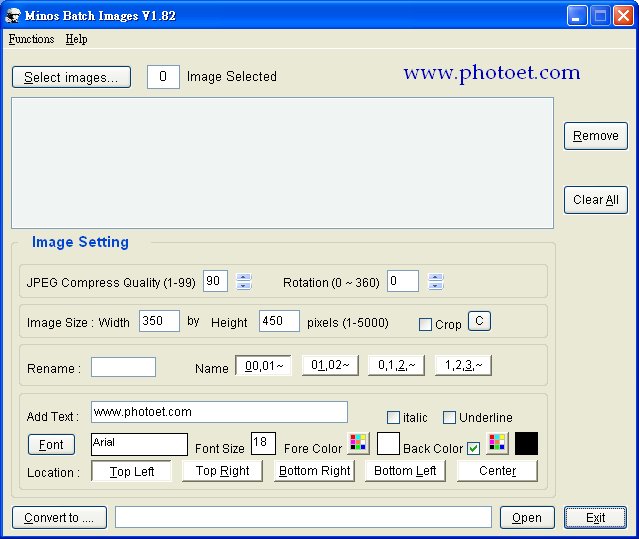Set text location to Top Left
This screenshot has height=539, width=639.
131,471
